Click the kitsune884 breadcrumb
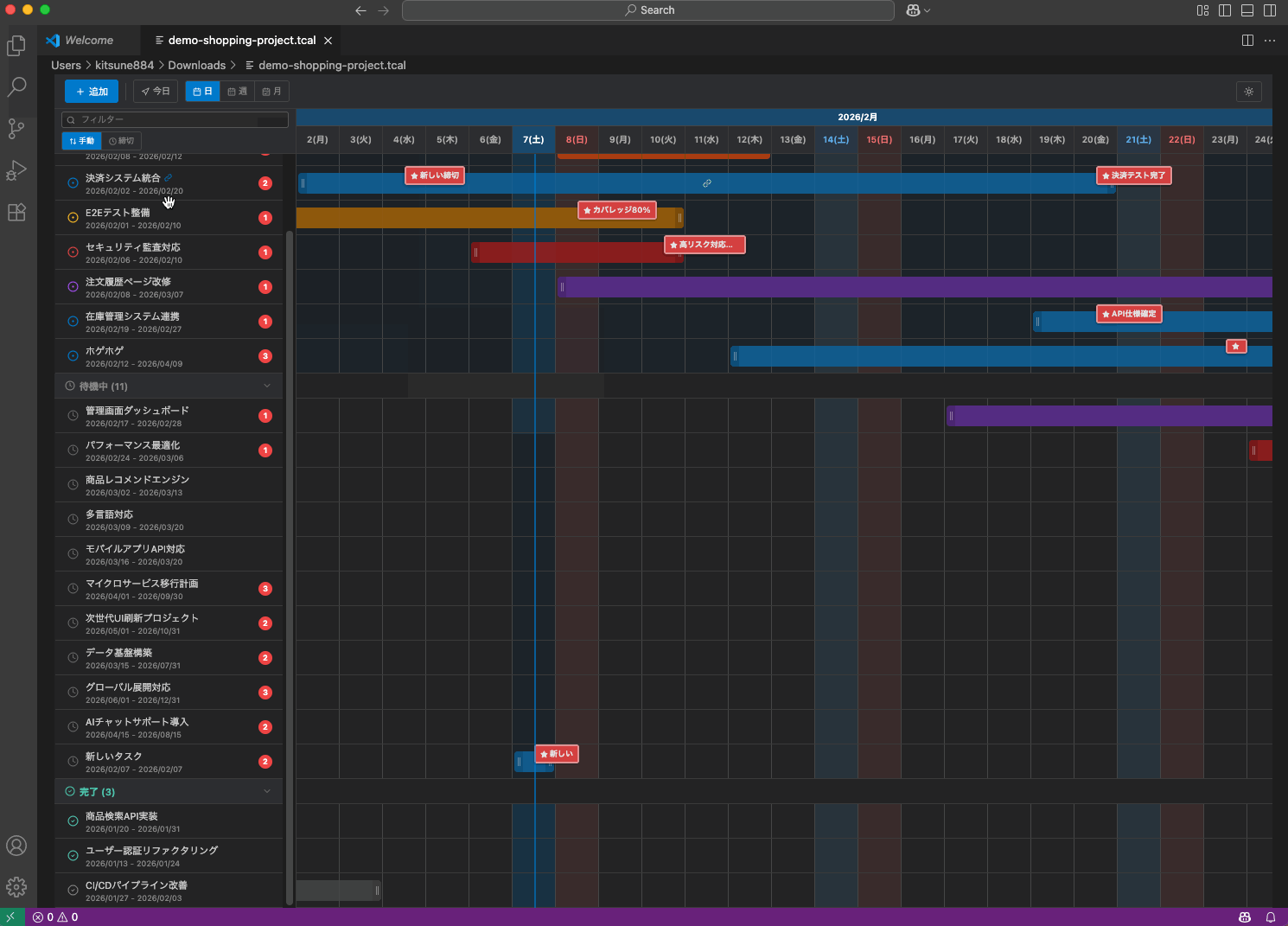Image resolution: width=1288 pixels, height=926 pixels. pos(124,66)
